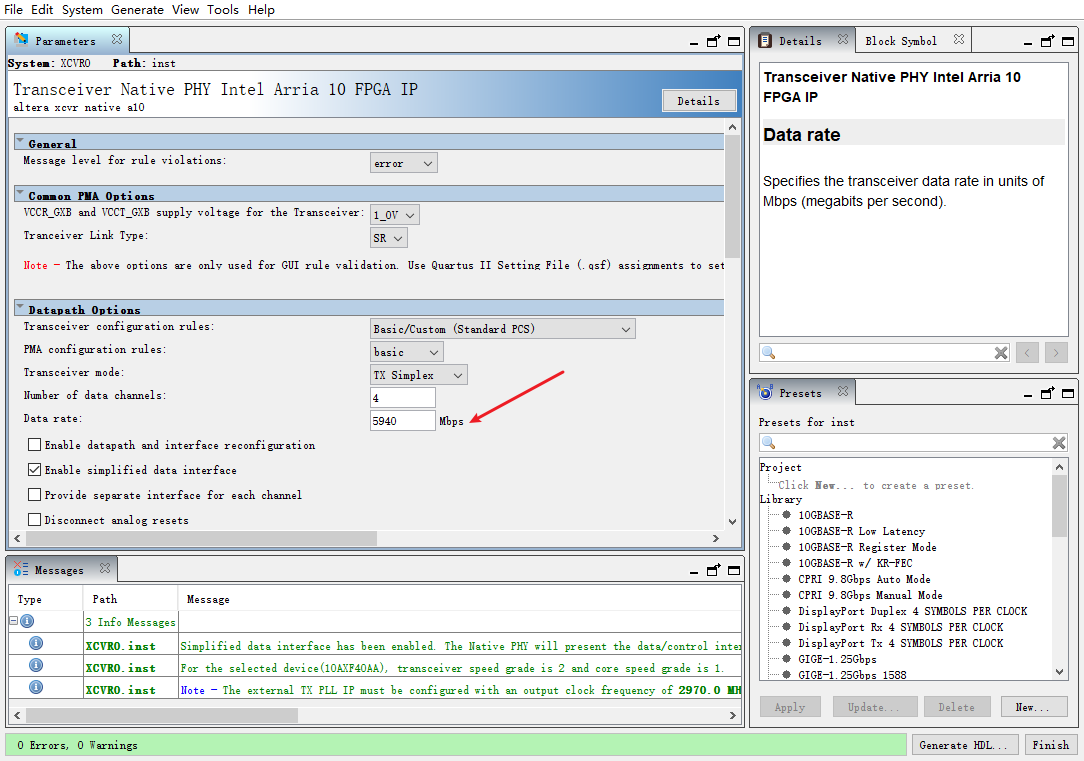Click the Details tab icon
This screenshot has height=761, width=1084.
coord(765,41)
